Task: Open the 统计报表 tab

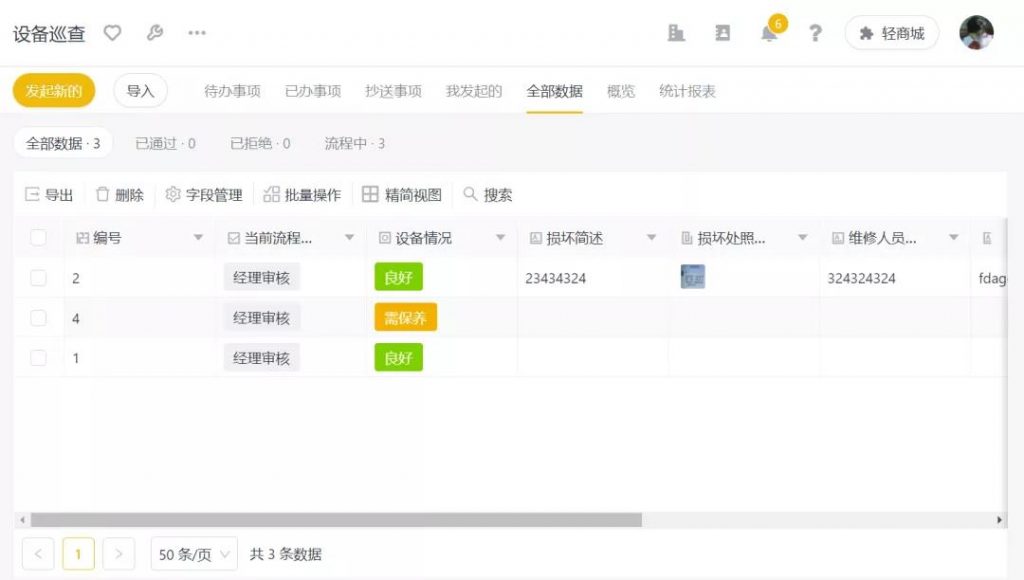Action: (686, 89)
